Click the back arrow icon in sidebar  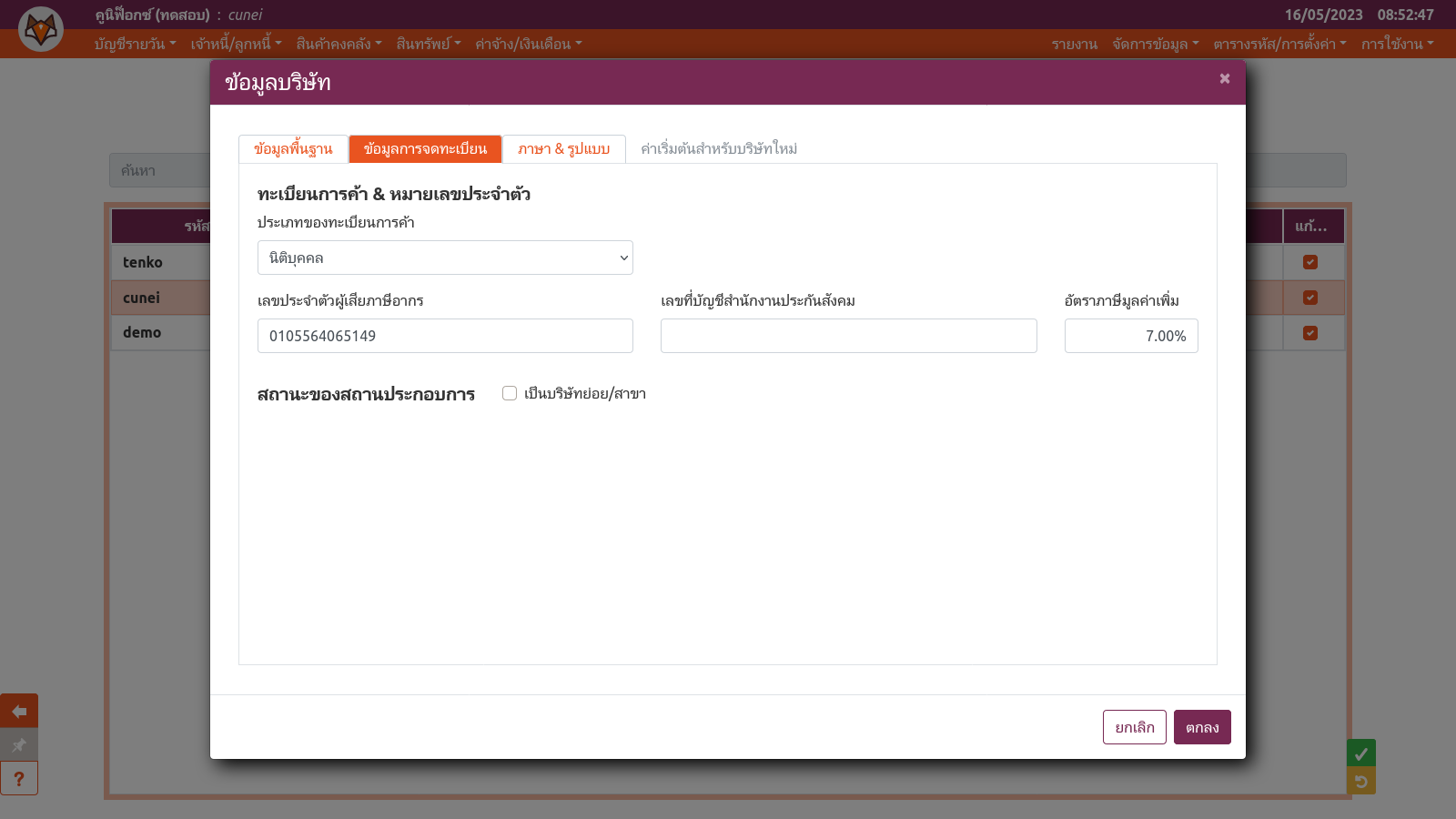click(x=19, y=711)
